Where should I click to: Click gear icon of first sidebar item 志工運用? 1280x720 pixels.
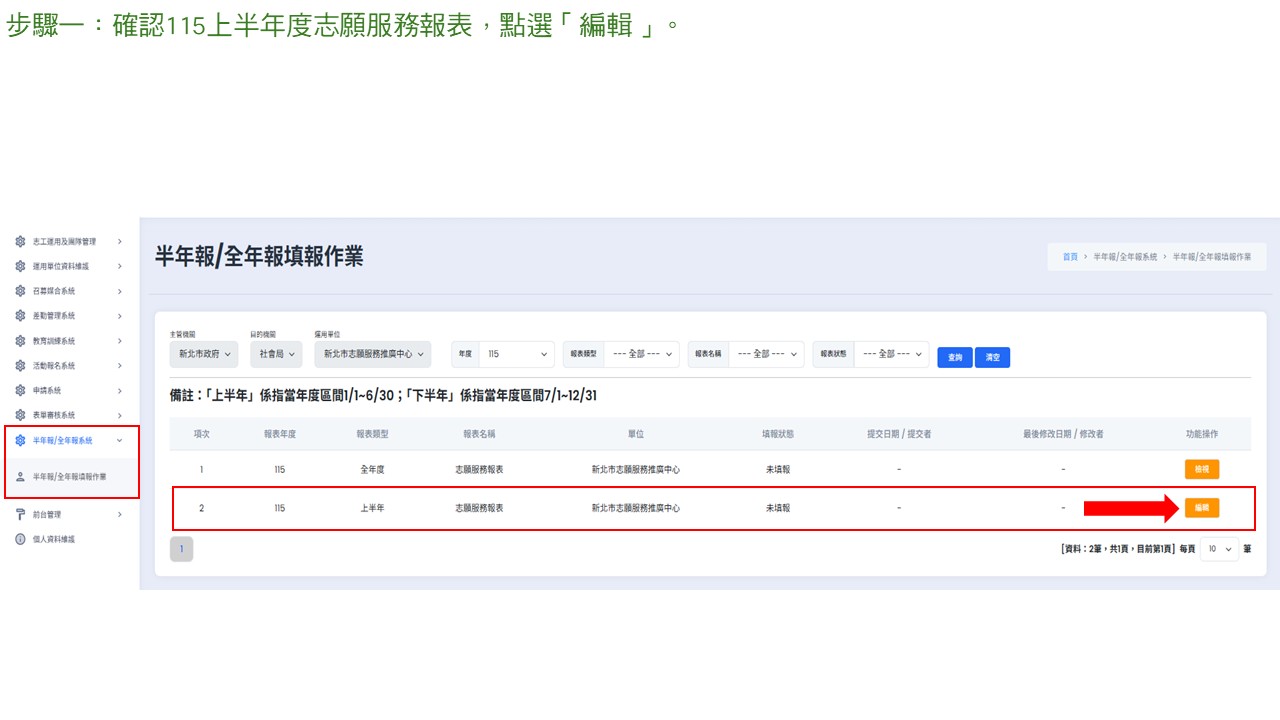click(x=20, y=242)
